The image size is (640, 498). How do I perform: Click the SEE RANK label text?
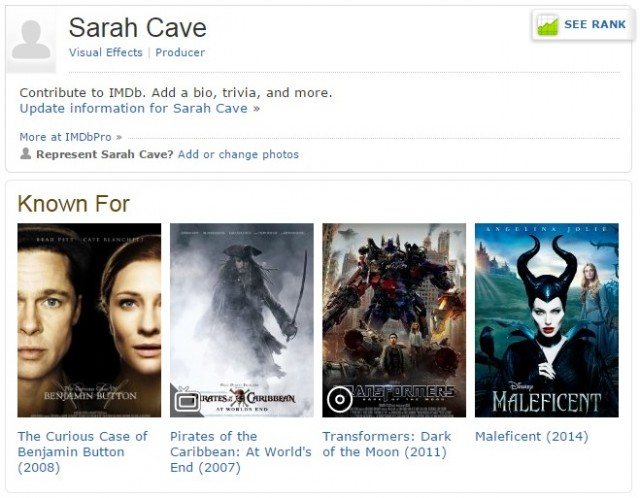coord(595,24)
